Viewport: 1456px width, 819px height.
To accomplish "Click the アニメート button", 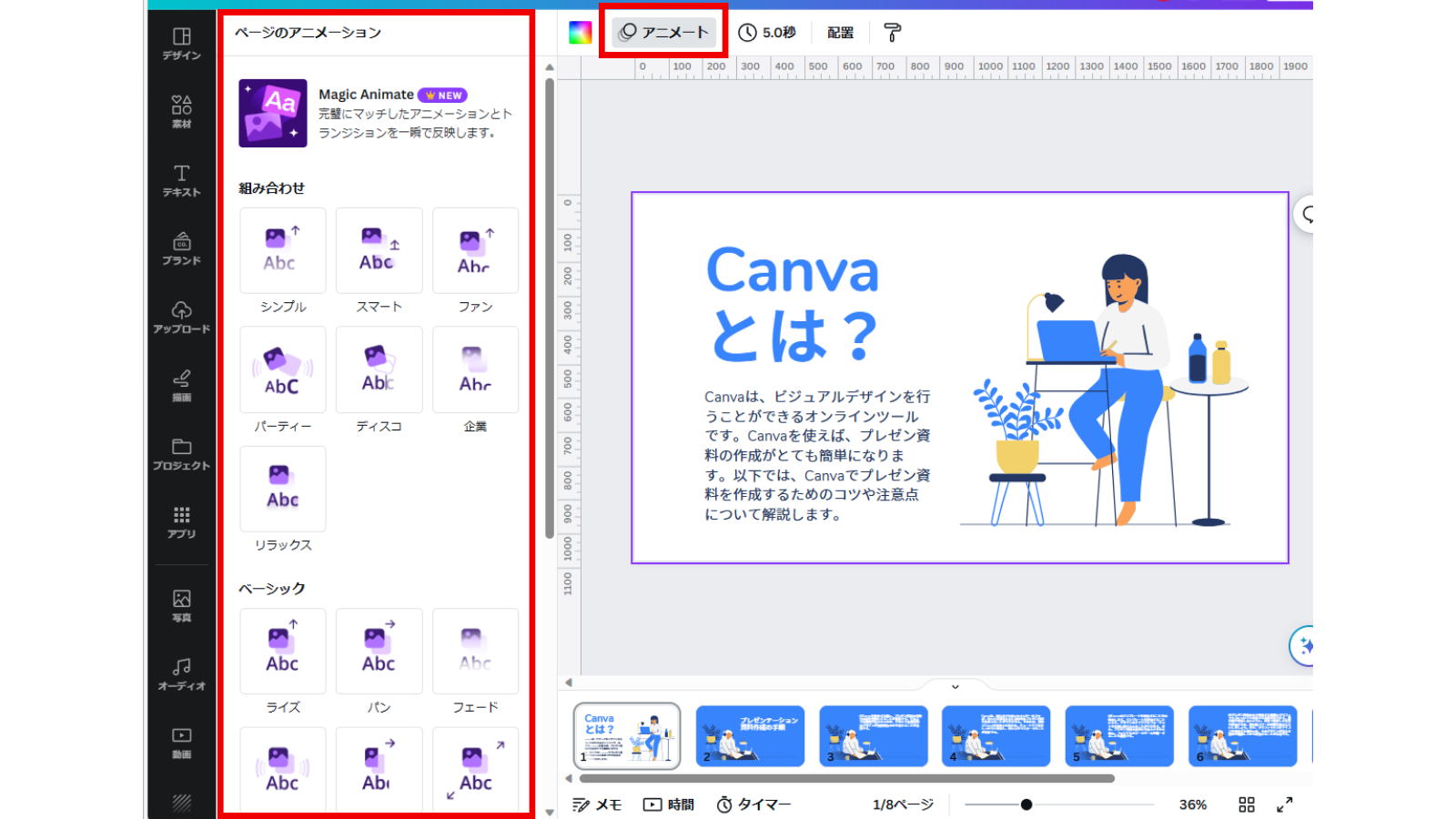I will click(x=663, y=33).
